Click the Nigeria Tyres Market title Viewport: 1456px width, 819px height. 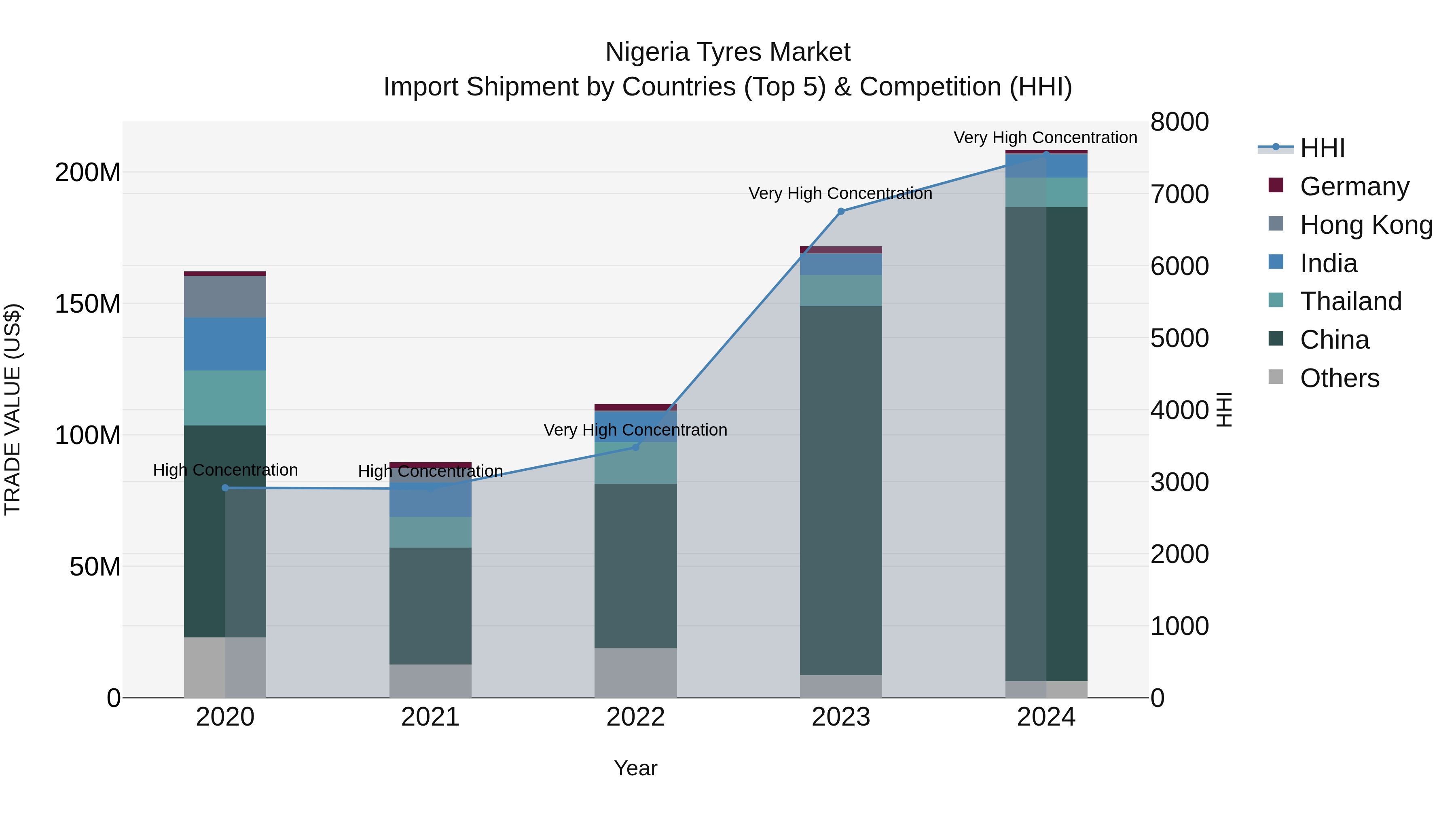pos(728,52)
